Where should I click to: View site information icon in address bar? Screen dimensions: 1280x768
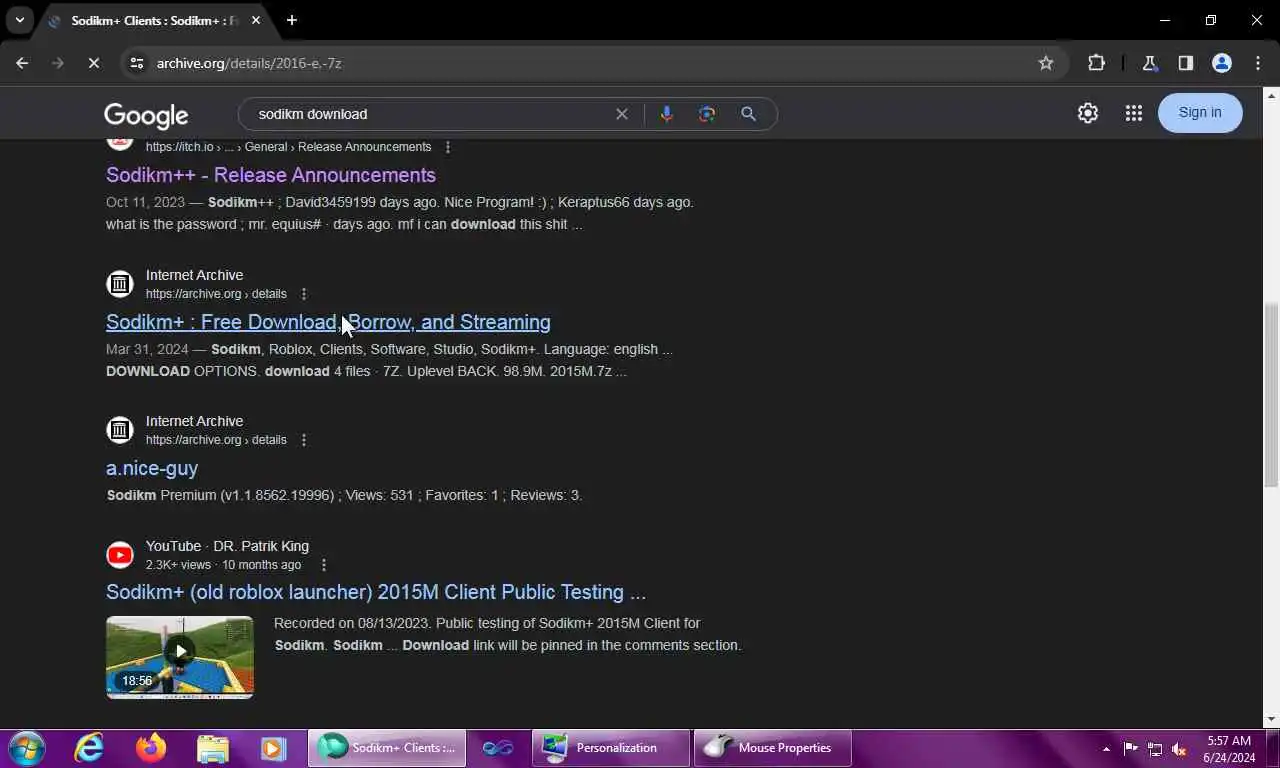pos(137,63)
